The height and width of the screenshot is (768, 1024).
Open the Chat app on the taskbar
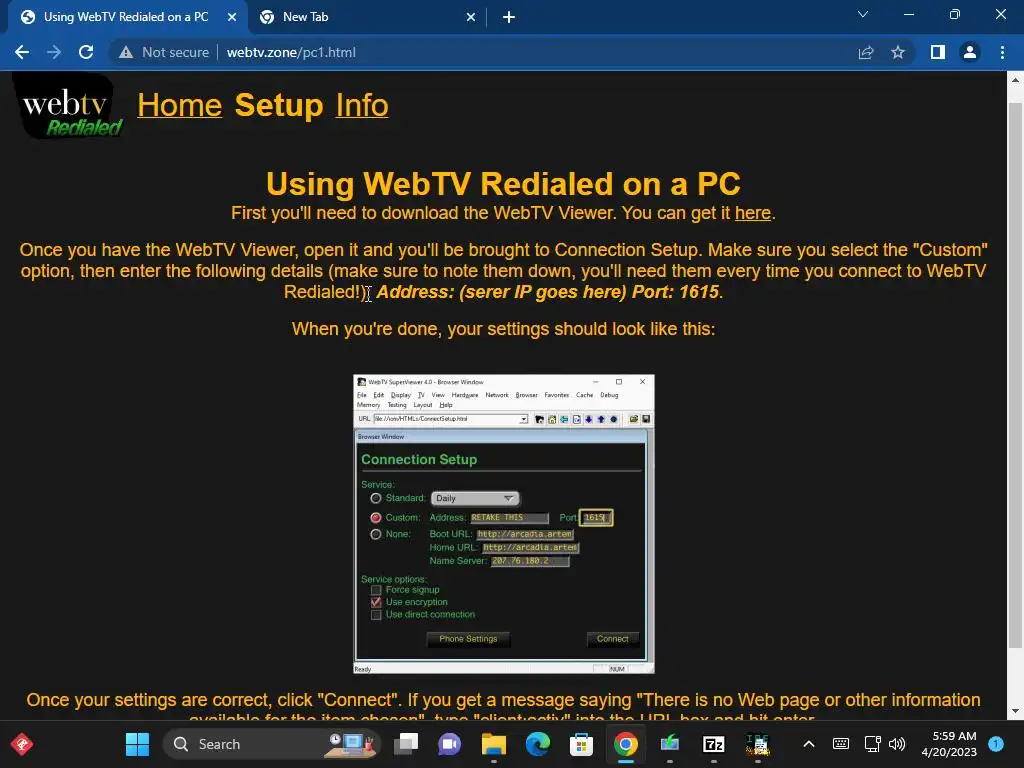click(449, 744)
